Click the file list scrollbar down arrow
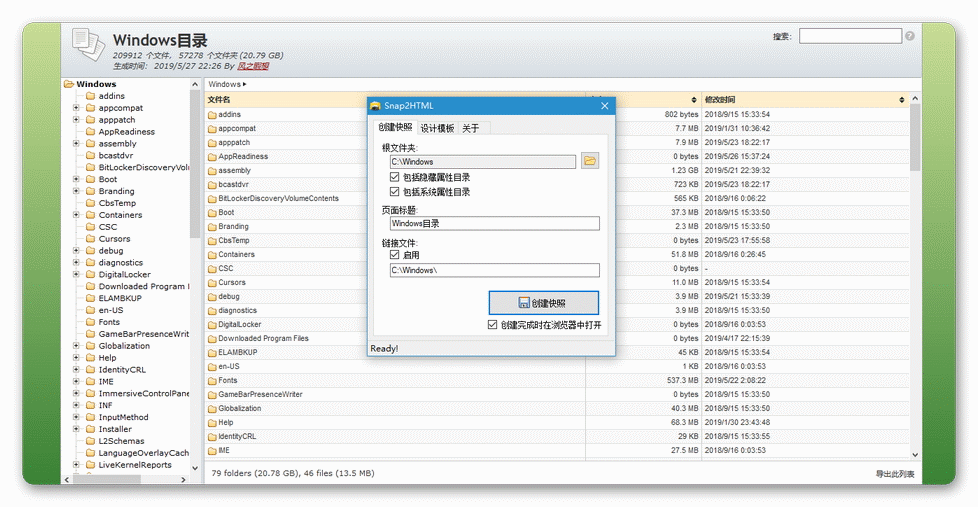Image resolution: width=978 pixels, height=507 pixels. 915,455
